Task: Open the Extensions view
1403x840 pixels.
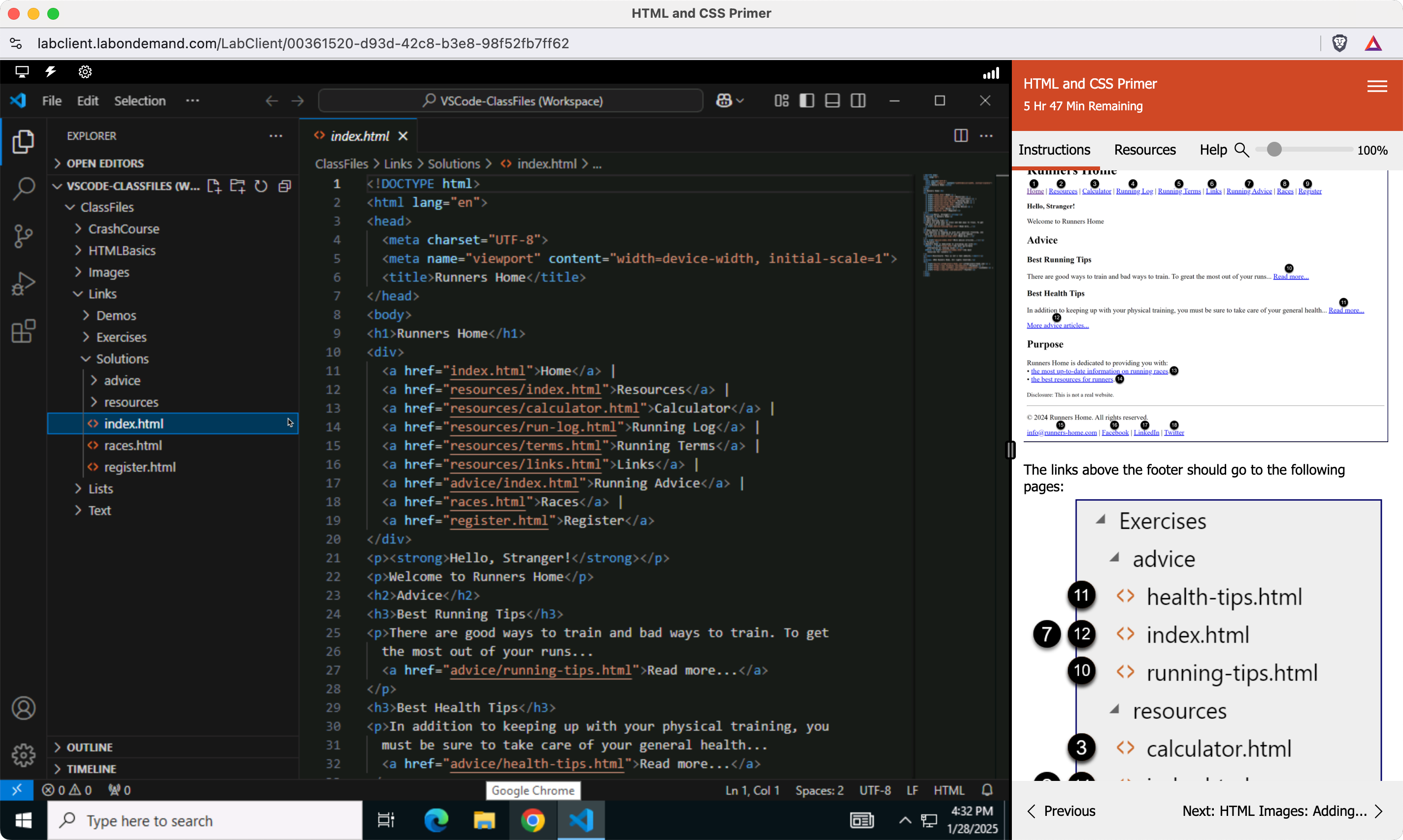Action: point(23,331)
